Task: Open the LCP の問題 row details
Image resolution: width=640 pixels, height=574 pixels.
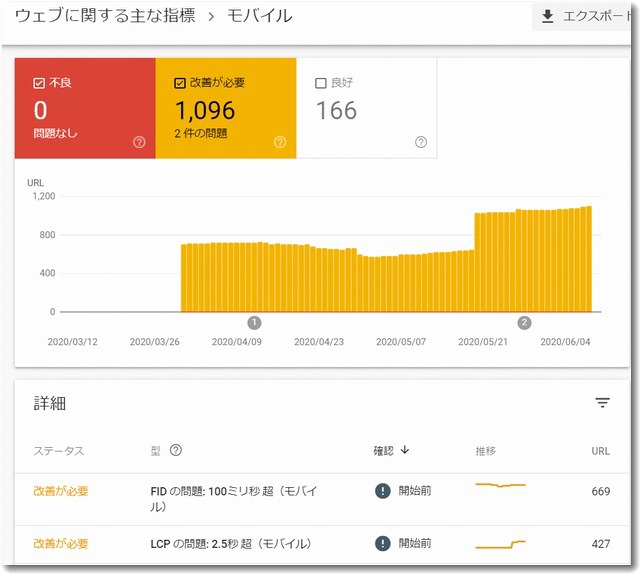Action: [x=230, y=543]
